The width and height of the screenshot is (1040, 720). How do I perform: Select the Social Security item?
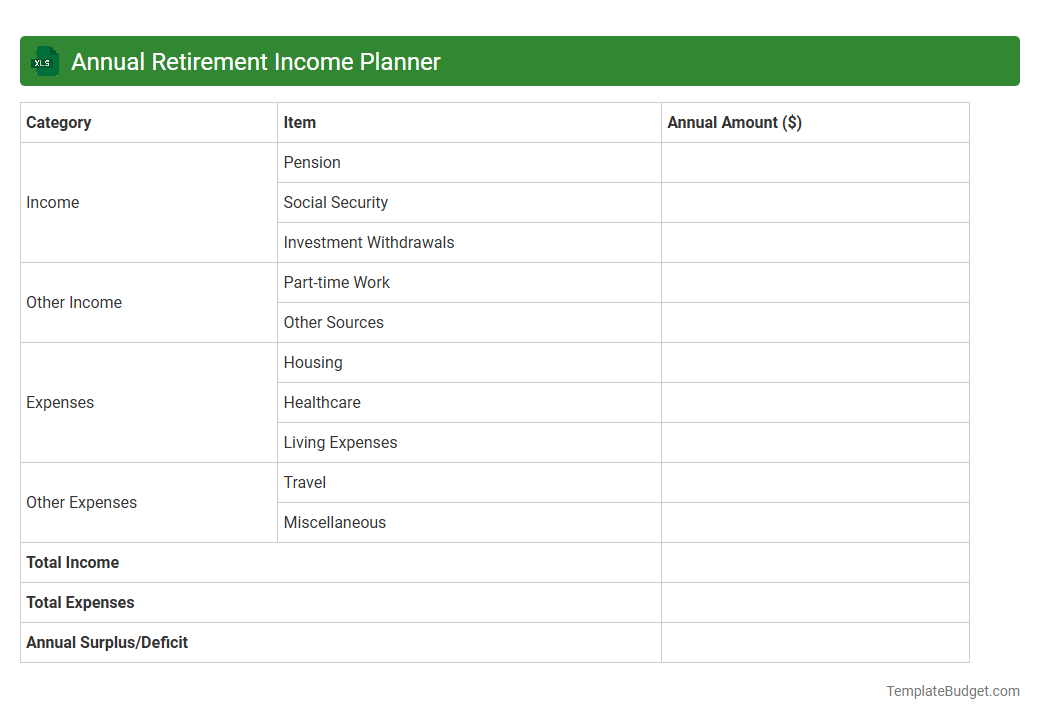tap(335, 202)
